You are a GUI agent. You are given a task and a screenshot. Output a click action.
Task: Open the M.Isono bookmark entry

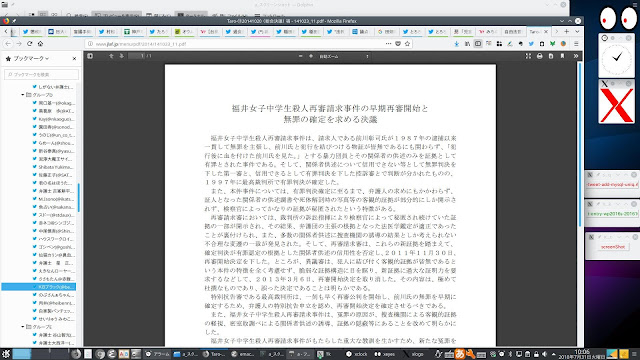[53, 199]
